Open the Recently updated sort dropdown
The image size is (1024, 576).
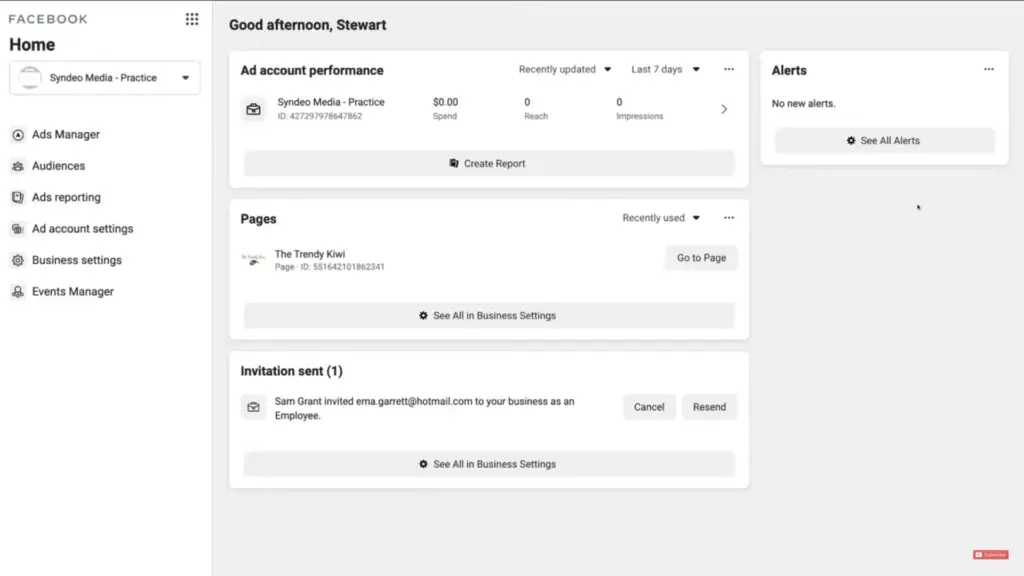[x=565, y=69]
